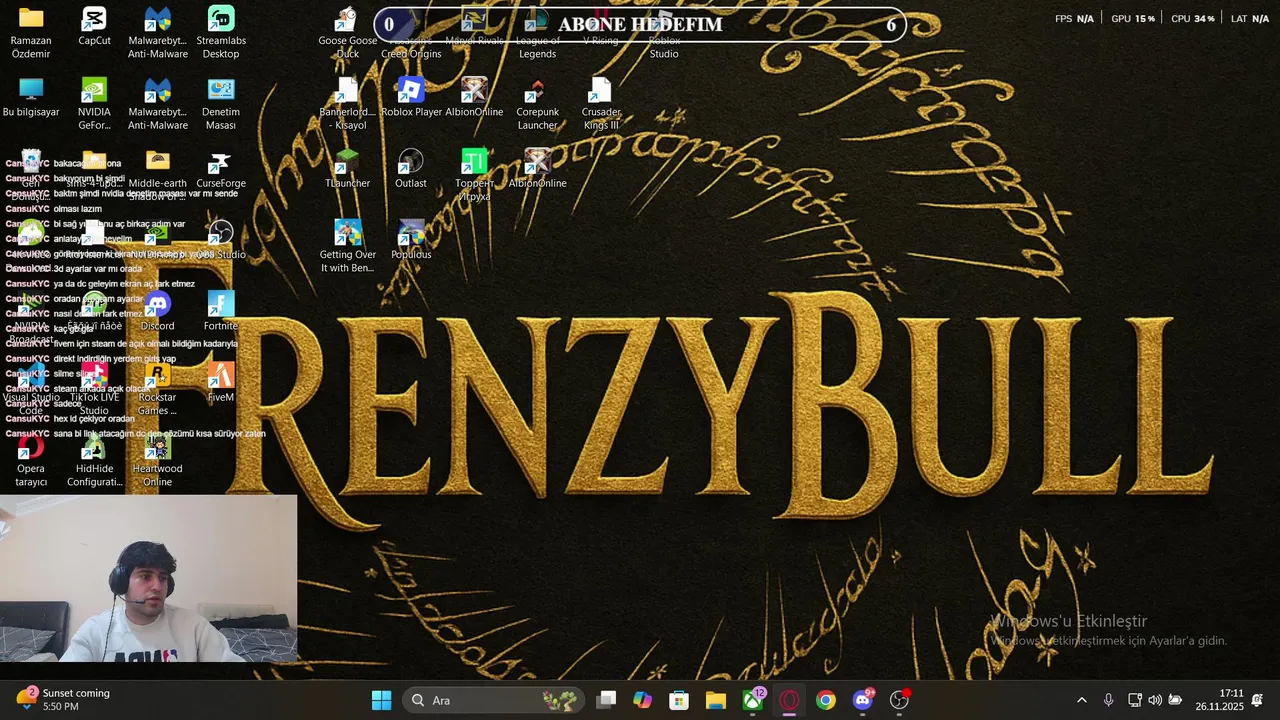Select the Middle-earth Shadow folder
Image resolution: width=1280 pixels, height=720 pixels.
coord(158,176)
